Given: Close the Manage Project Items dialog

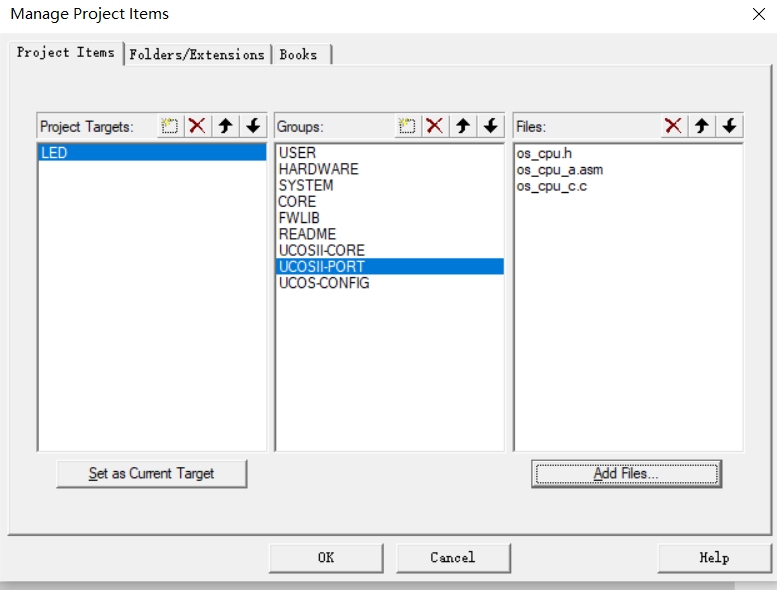Looking at the screenshot, I should pyautogui.click(x=759, y=14).
